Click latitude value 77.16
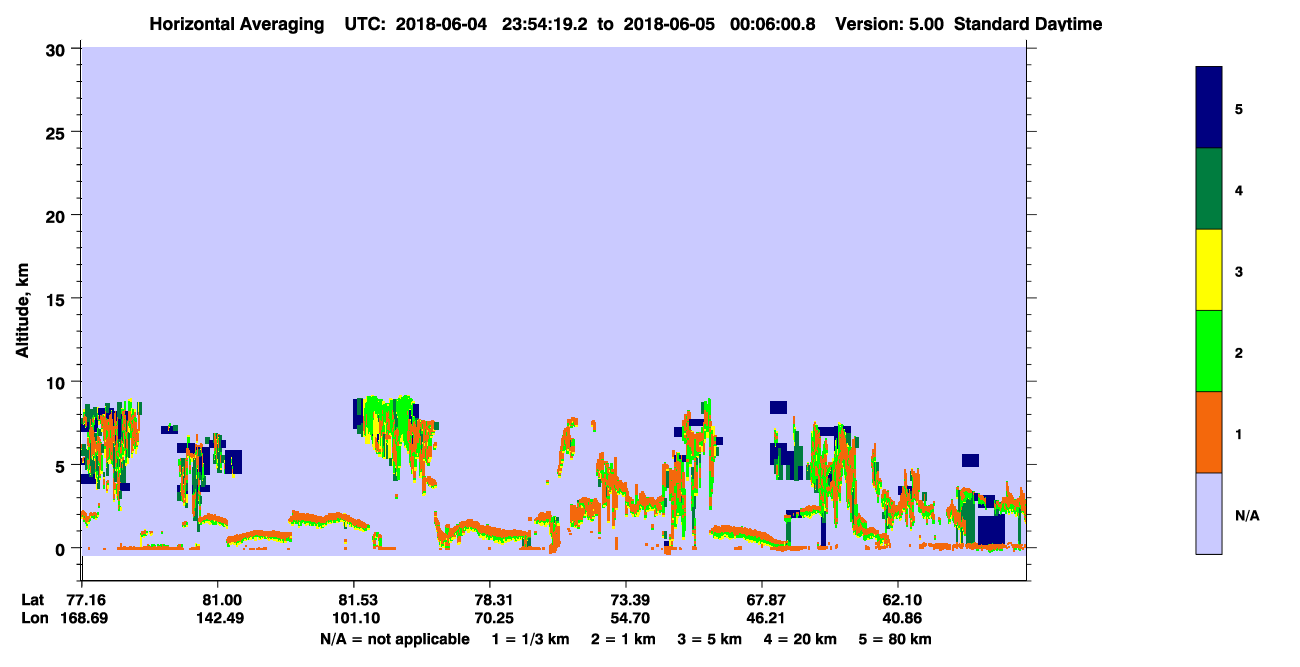The height and width of the screenshot is (667, 1300). pos(86,599)
